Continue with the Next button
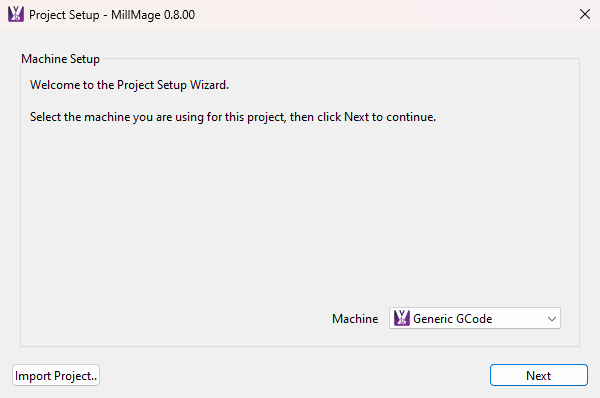Viewport: 600px width, 398px height. [x=539, y=375]
